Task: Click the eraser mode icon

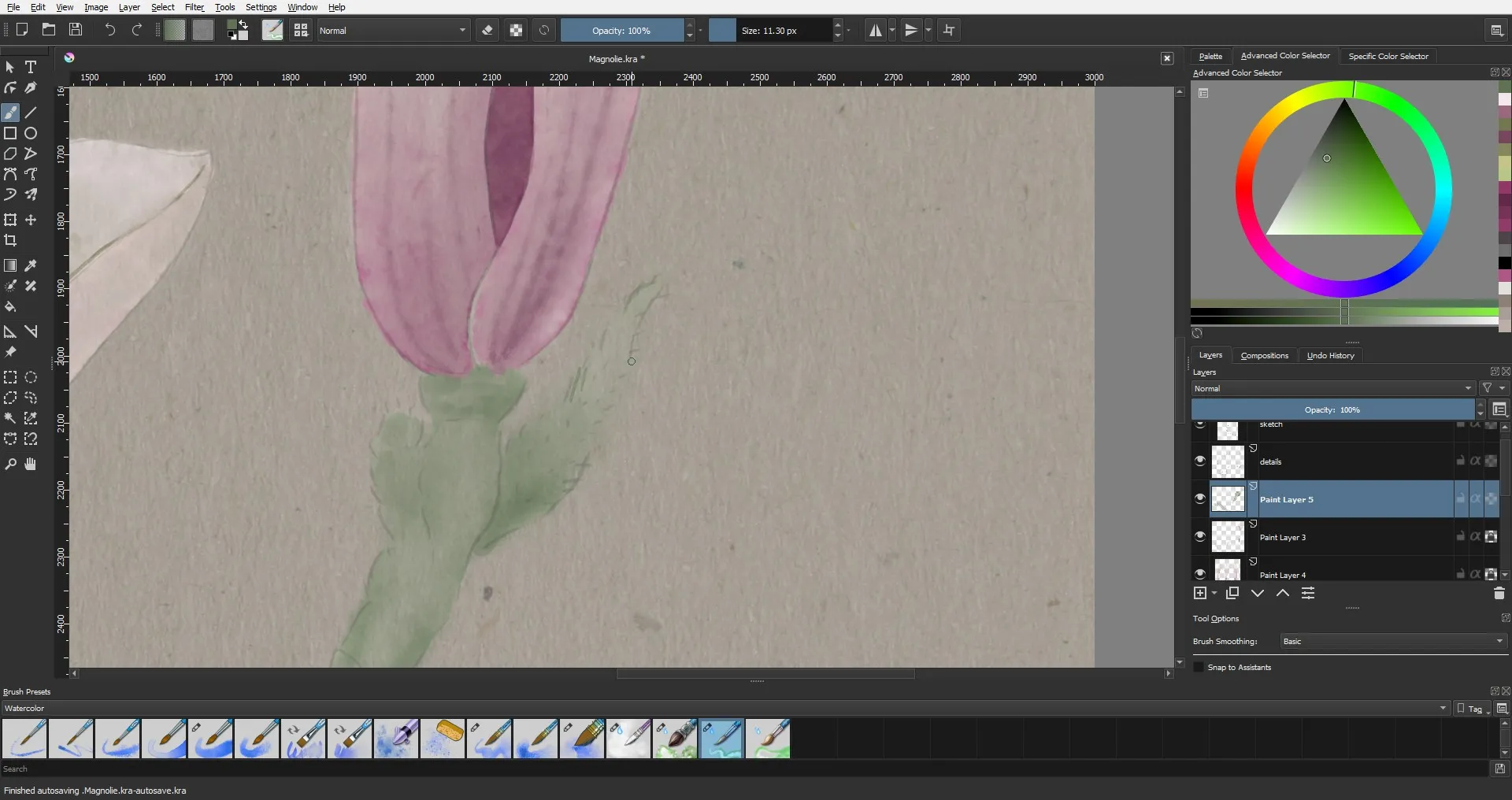Action: pos(487,31)
